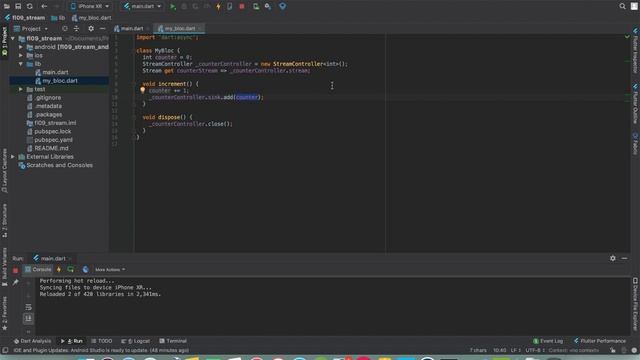The height and width of the screenshot is (360, 640).
Task: Open the Dart Analysis tool window
Action: point(32,341)
